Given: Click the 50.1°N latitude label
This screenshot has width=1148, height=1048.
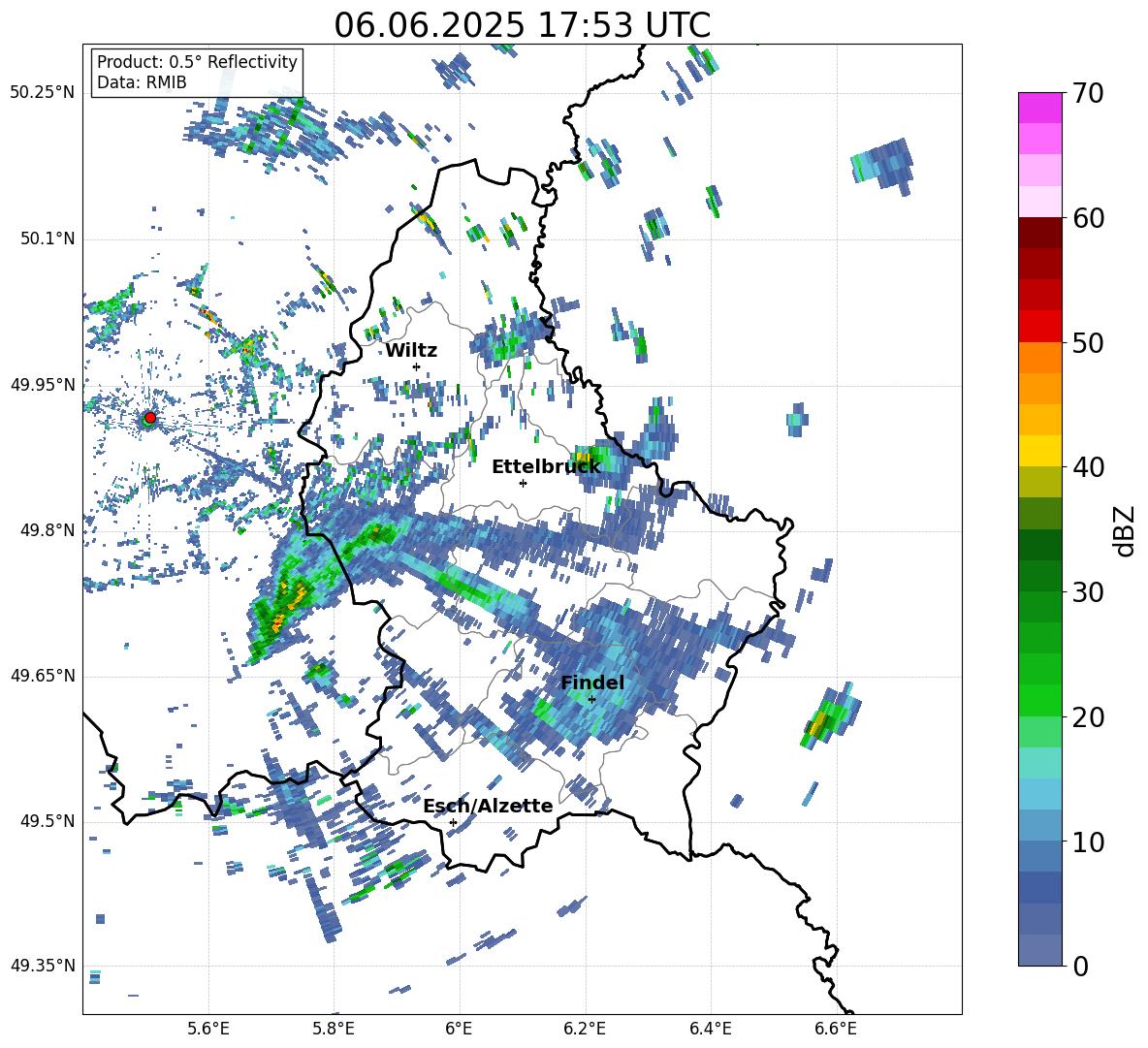Looking at the screenshot, I should tap(48, 238).
